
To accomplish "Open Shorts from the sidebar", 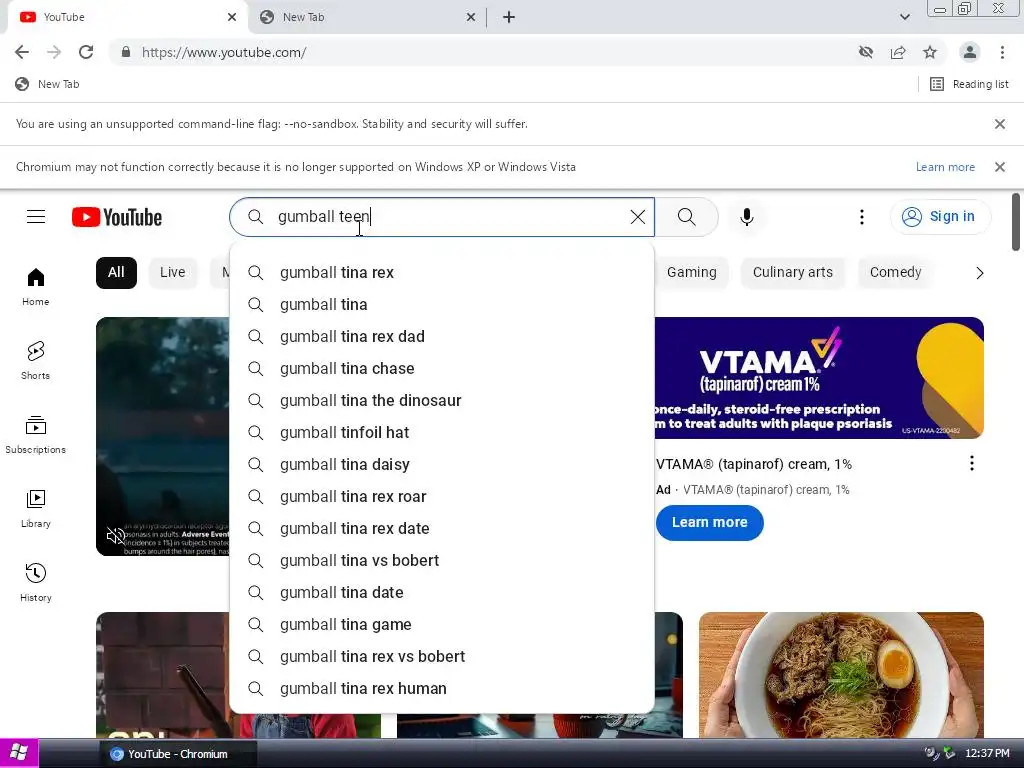I will click(x=35, y=360).
